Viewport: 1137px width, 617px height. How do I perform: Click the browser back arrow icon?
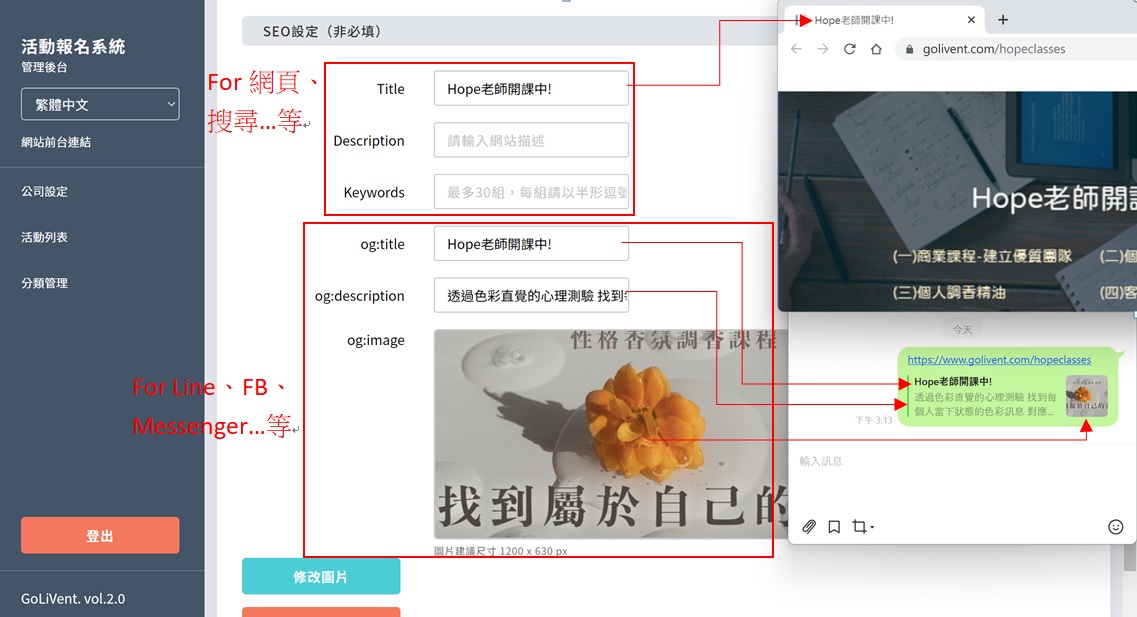point(796,49)
